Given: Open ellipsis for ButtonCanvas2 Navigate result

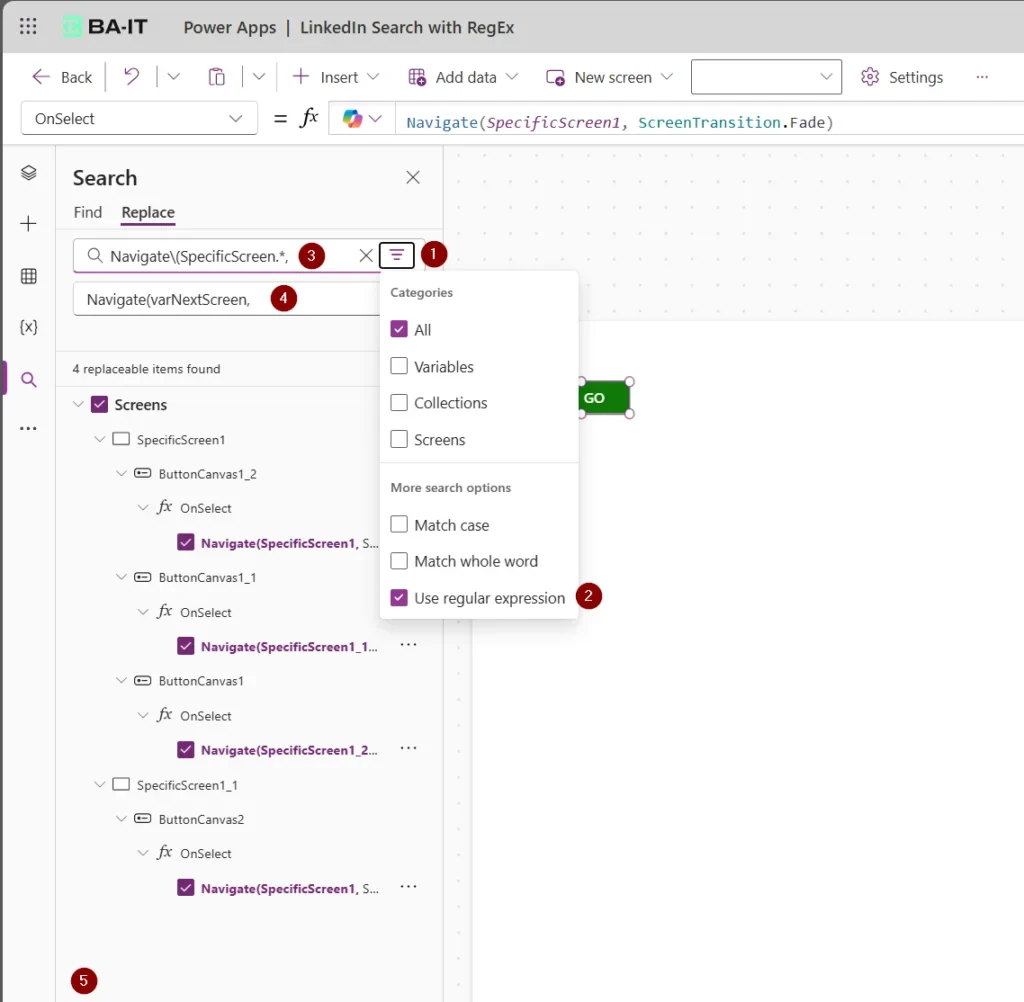Looking at the screenshot, I should (408, 886).
